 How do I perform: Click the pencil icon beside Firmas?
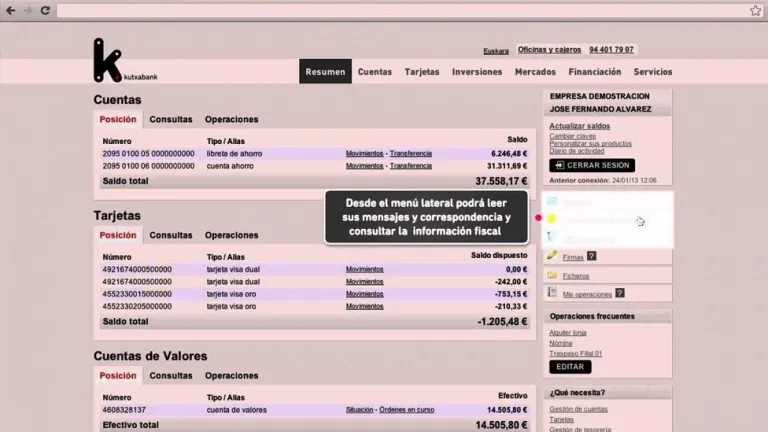pos(552,256)
